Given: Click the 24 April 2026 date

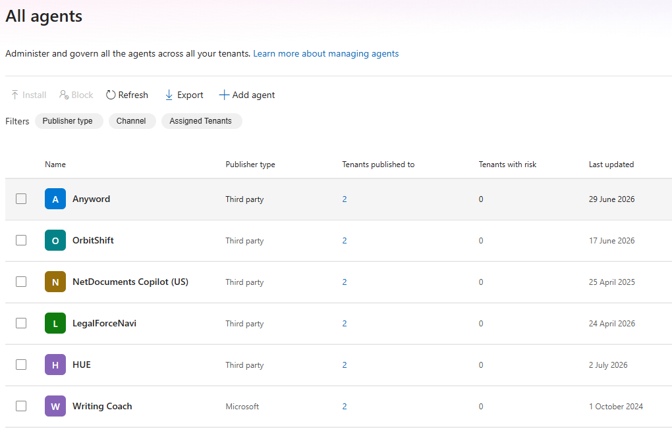Looking at the screenshot, I should tap(612, 323).
